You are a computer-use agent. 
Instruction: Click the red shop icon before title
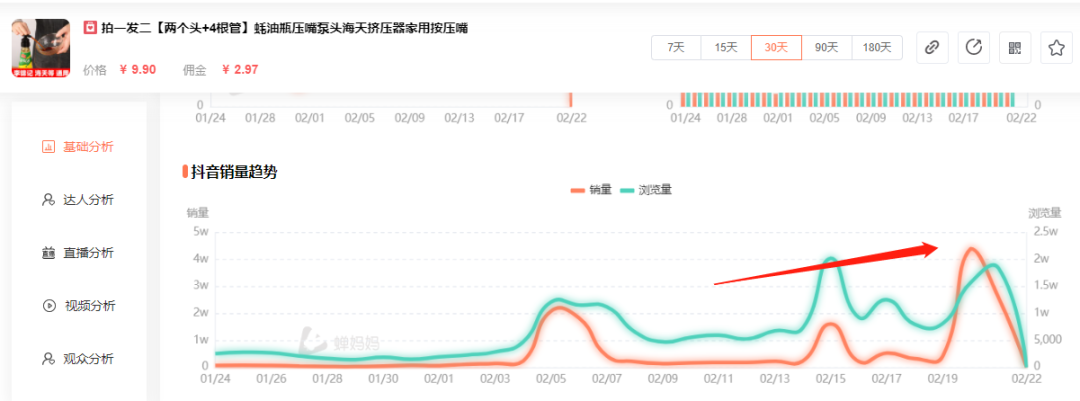coord(90,28)
